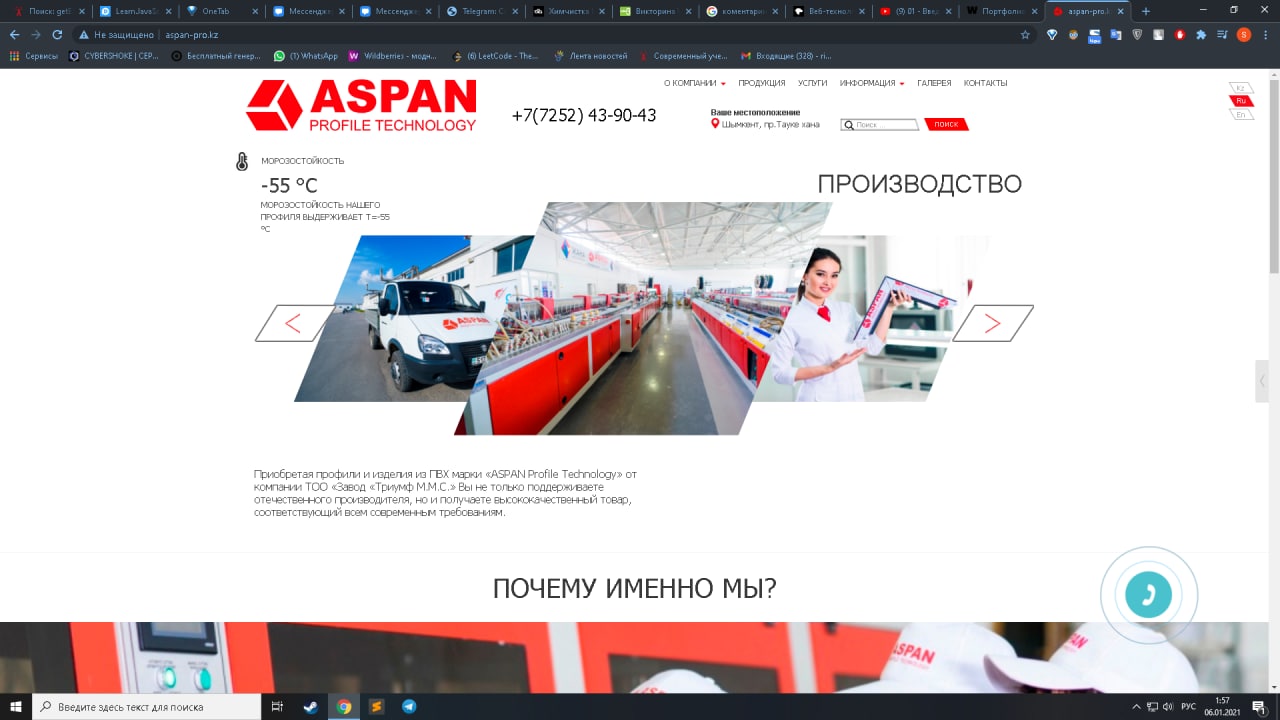The image size is (1280, 720).
Task: Open the ПРОДУКЦИЯ menu item
Action: (762, 83)
